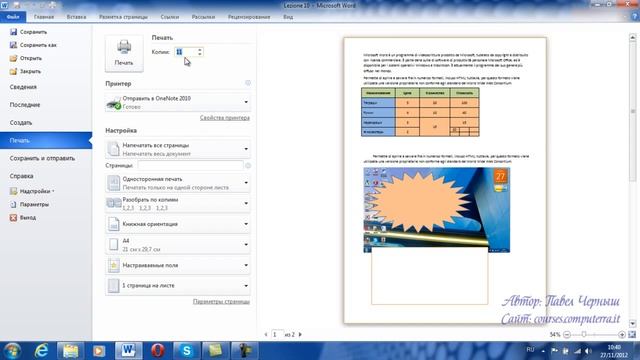Switch to Insert (Вставка) tab
Viewport: 640px width, 360px height.
76,17
